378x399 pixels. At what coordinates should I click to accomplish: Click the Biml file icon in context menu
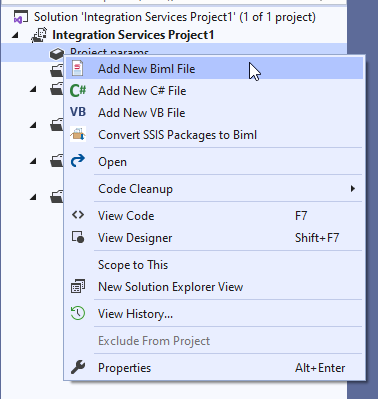pyautogui.click(x=78, y=68)
